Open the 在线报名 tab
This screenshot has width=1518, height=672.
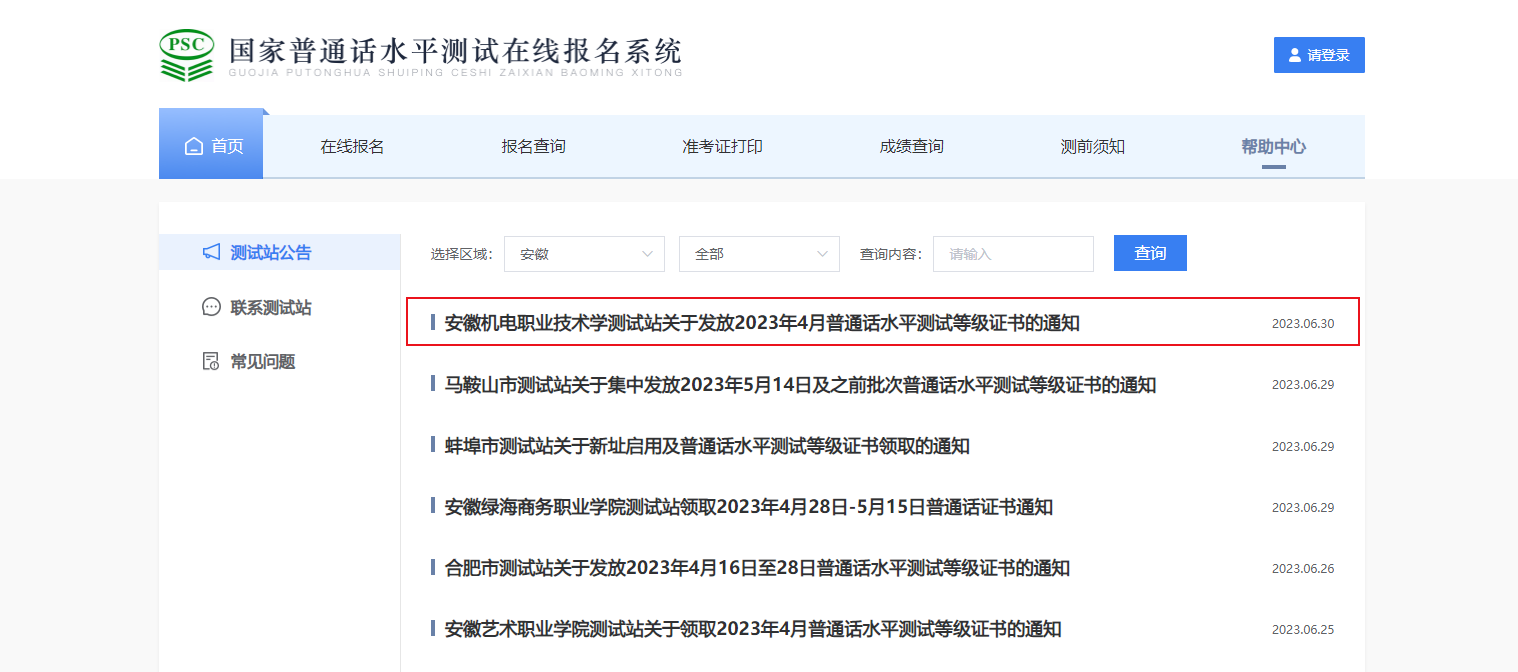pyautogui.click(x=352, y=147)
